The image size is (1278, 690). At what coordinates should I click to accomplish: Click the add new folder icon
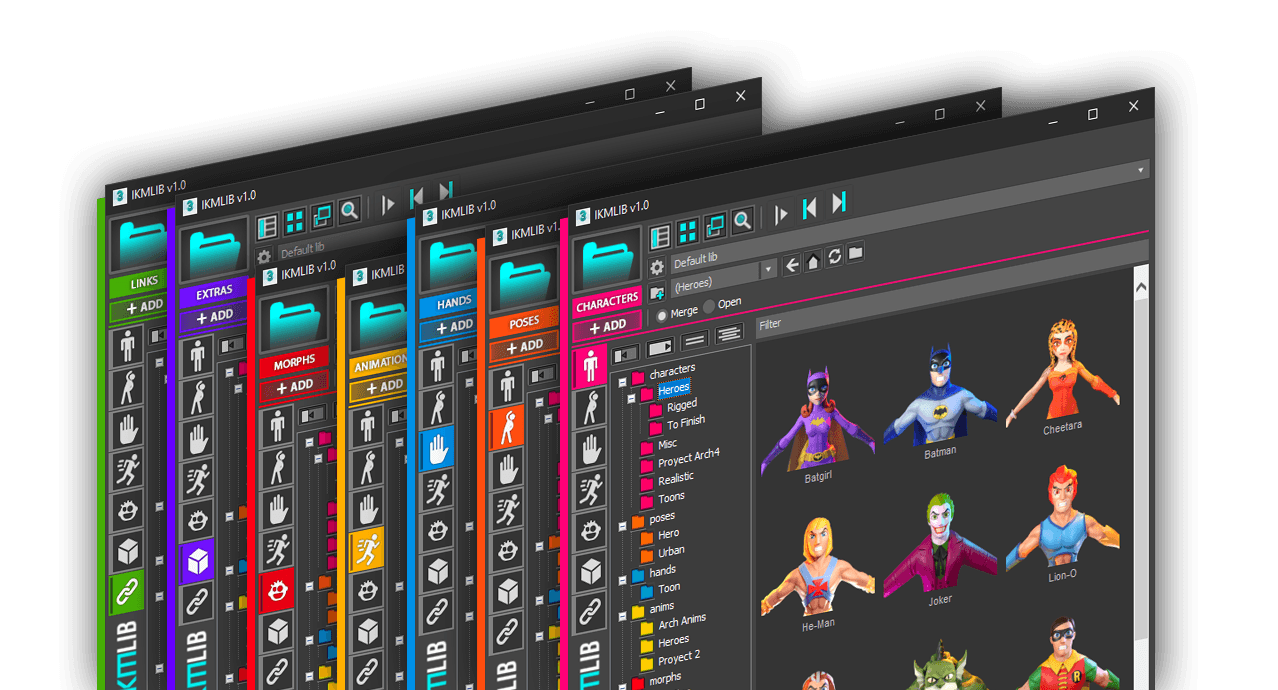[657, 293]
